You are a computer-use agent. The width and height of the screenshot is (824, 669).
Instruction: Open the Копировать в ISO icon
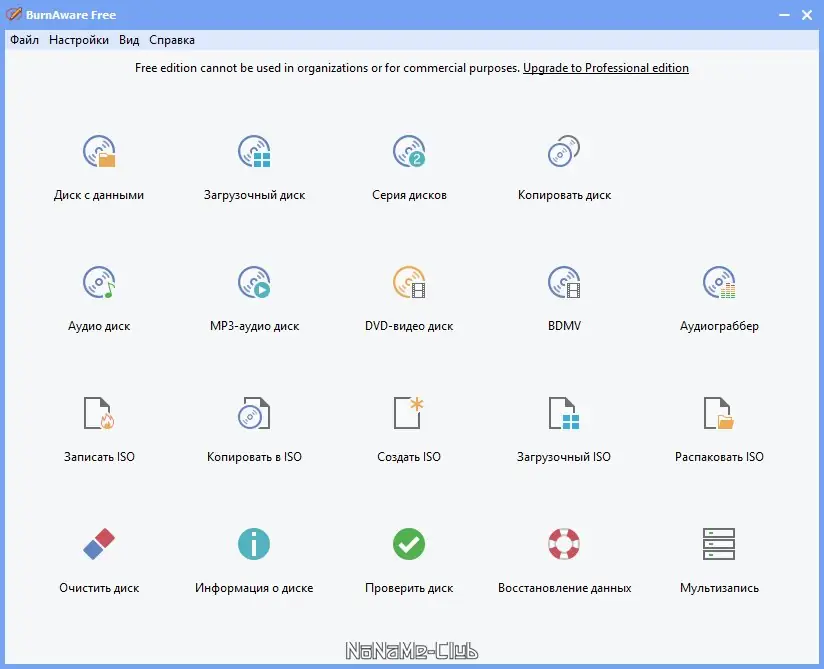[254, 413]
